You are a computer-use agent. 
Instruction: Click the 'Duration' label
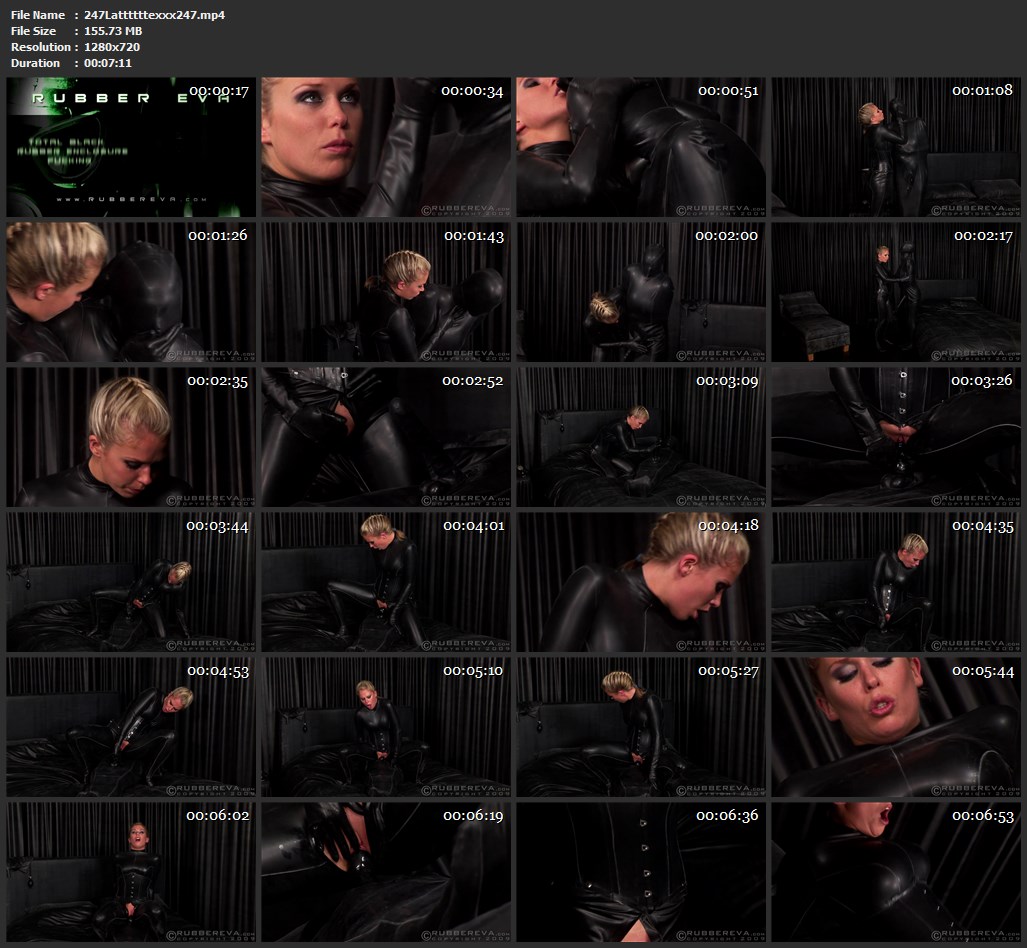35,63
